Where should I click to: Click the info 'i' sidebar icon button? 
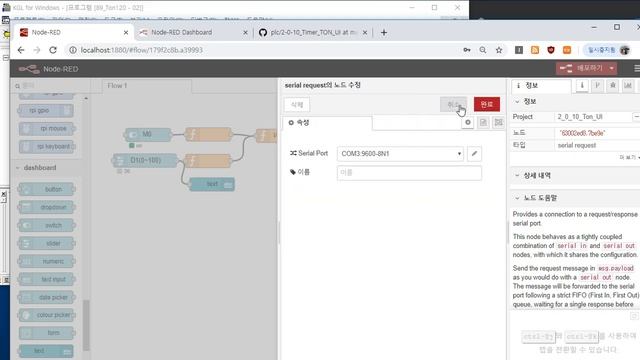tap(582, 85)
